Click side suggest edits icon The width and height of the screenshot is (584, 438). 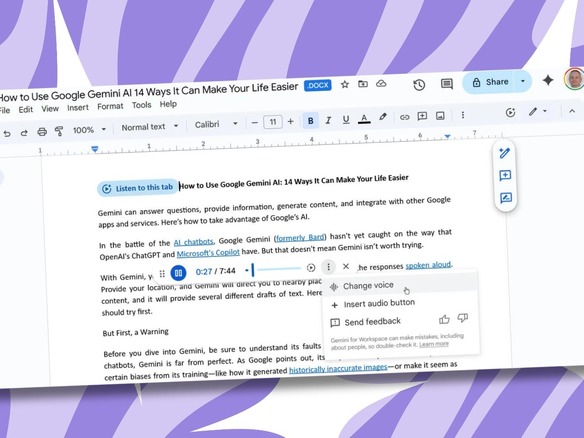tap(506, 198)
